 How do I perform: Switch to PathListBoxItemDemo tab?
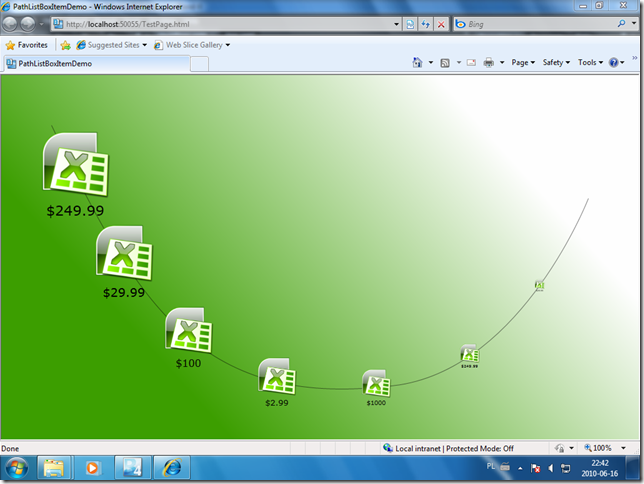pos(97,64)
